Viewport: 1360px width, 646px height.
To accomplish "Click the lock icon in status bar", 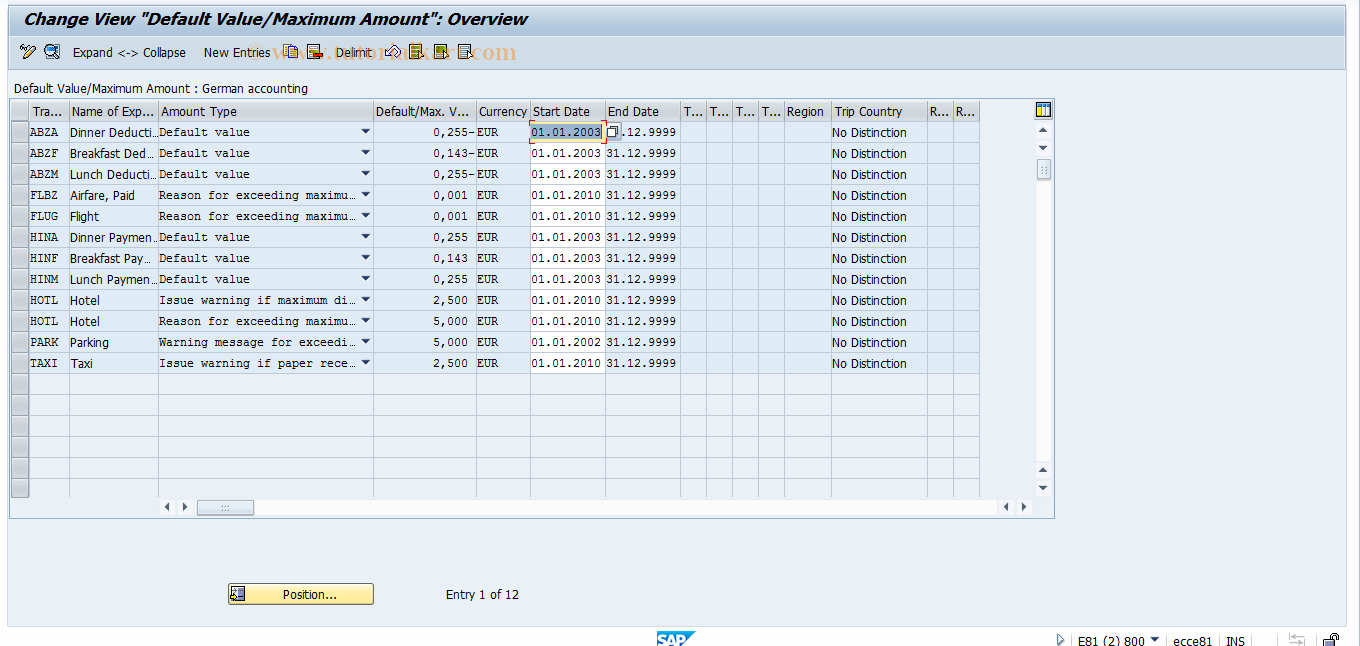I will 1331,640.
